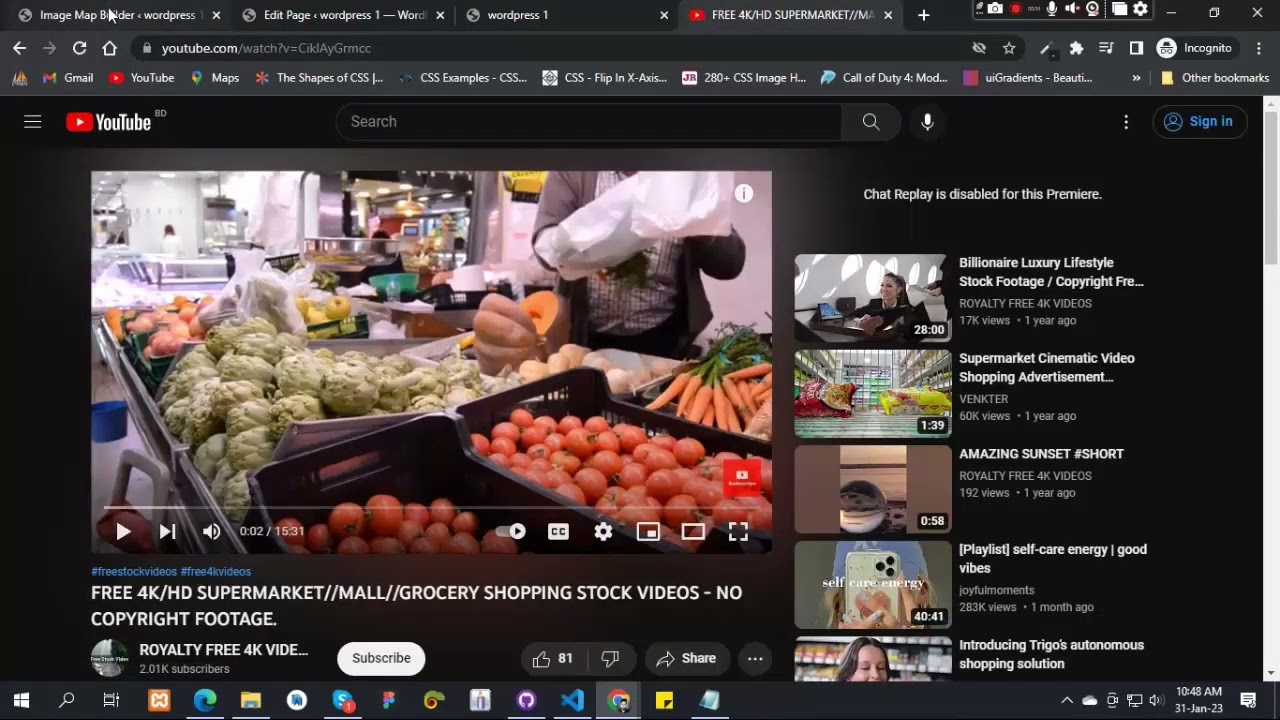The height and width of the screenshot is (720, 1280).
Task: Open the Windows Start menu
Action: [21, 700]
